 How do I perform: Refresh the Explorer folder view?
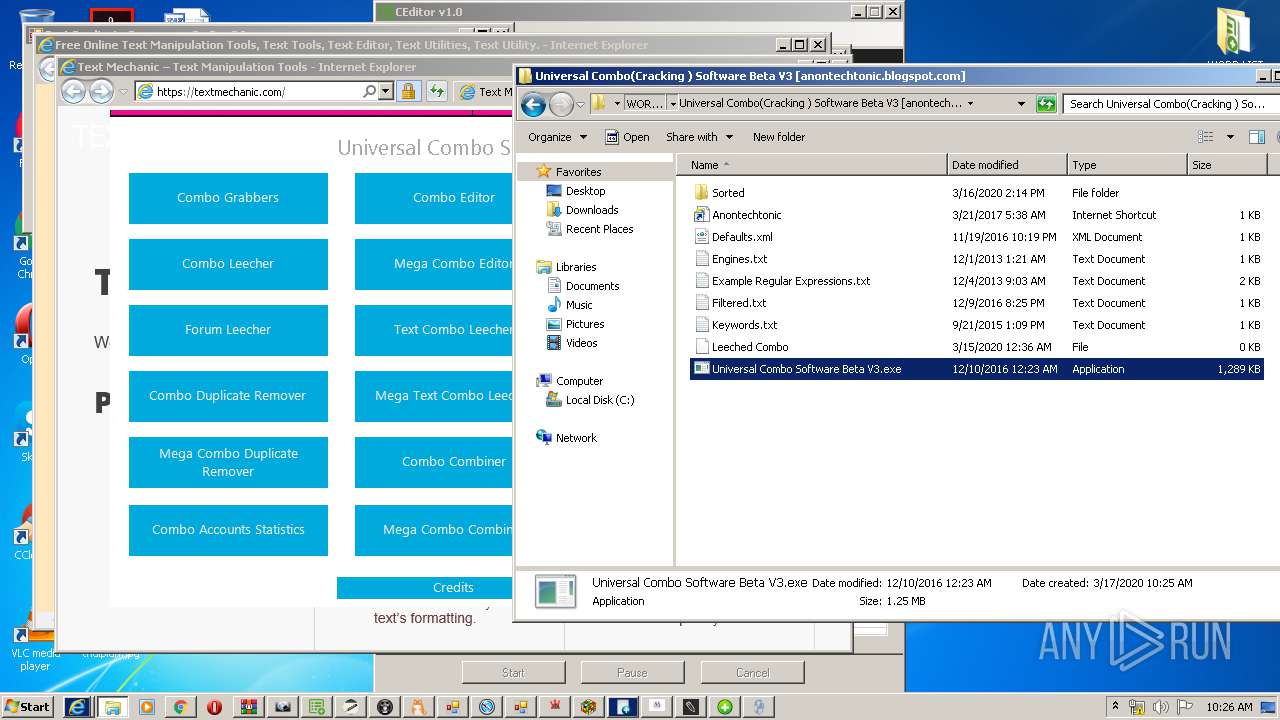tap(1046, 103)
